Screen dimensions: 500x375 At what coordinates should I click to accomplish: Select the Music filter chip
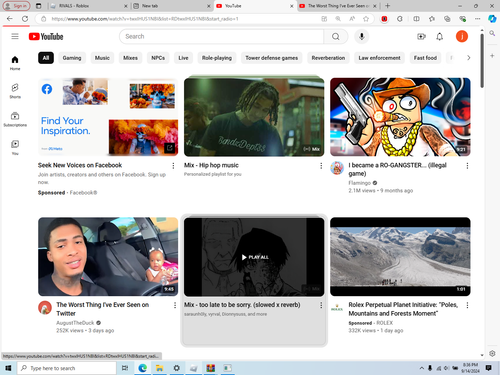102,58
